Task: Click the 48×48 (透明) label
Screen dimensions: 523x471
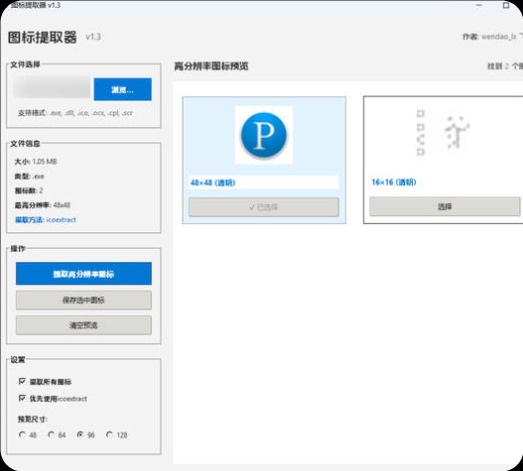Action: pyautogui.click(x=213, y=183)
